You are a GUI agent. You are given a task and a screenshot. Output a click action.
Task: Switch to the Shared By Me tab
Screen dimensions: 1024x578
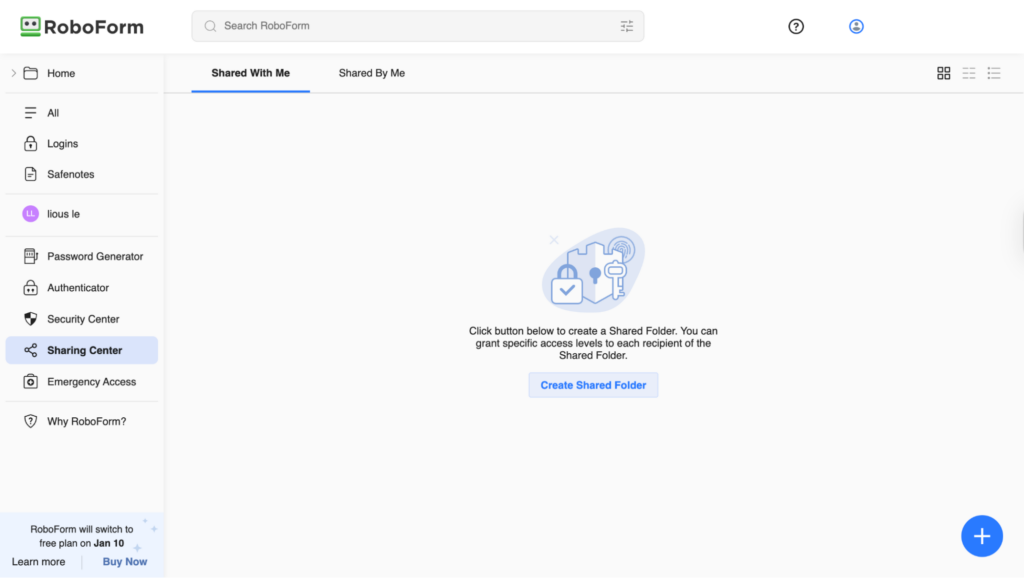372,73
